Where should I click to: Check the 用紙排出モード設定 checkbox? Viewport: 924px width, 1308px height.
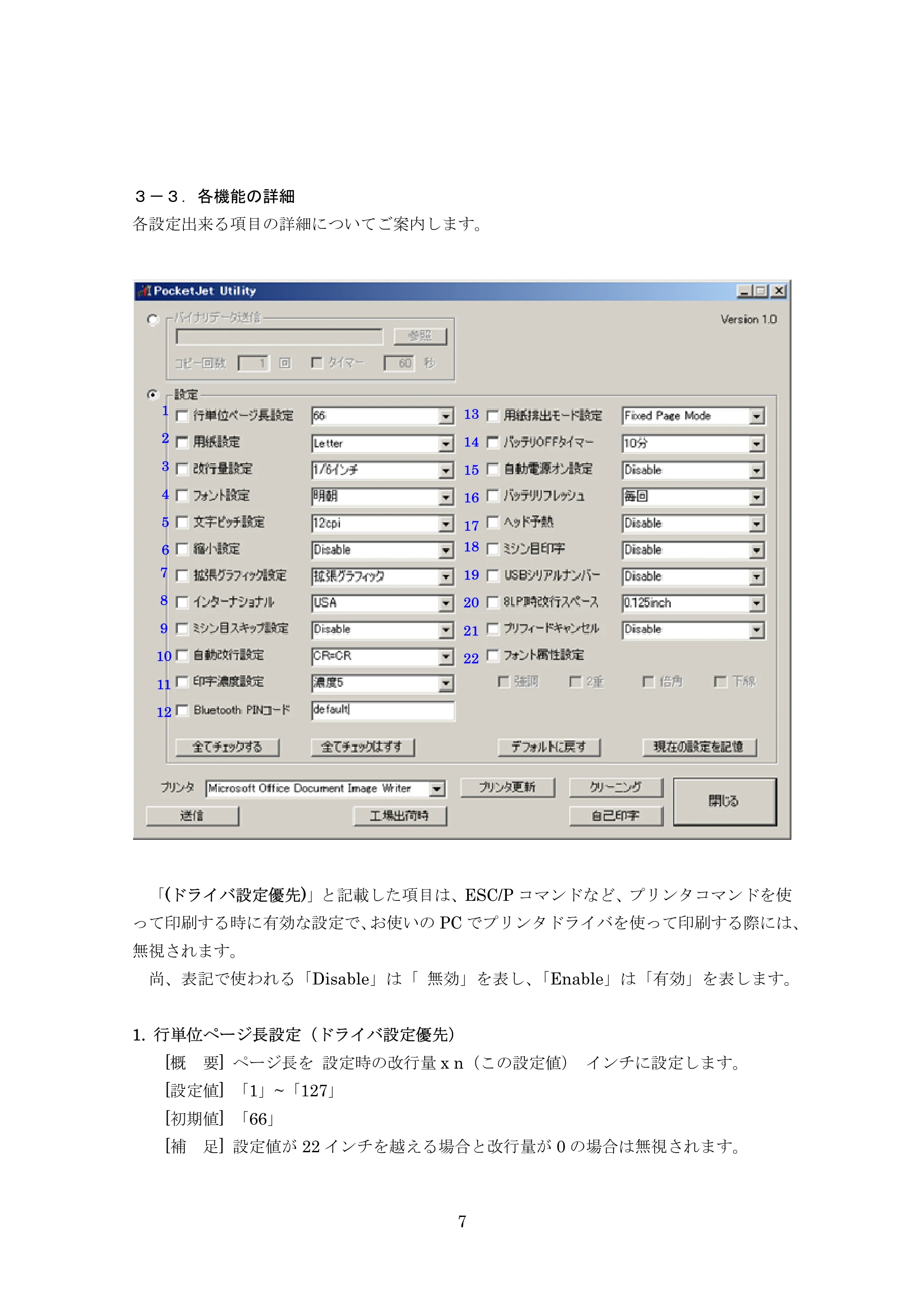tap(493, 416)
